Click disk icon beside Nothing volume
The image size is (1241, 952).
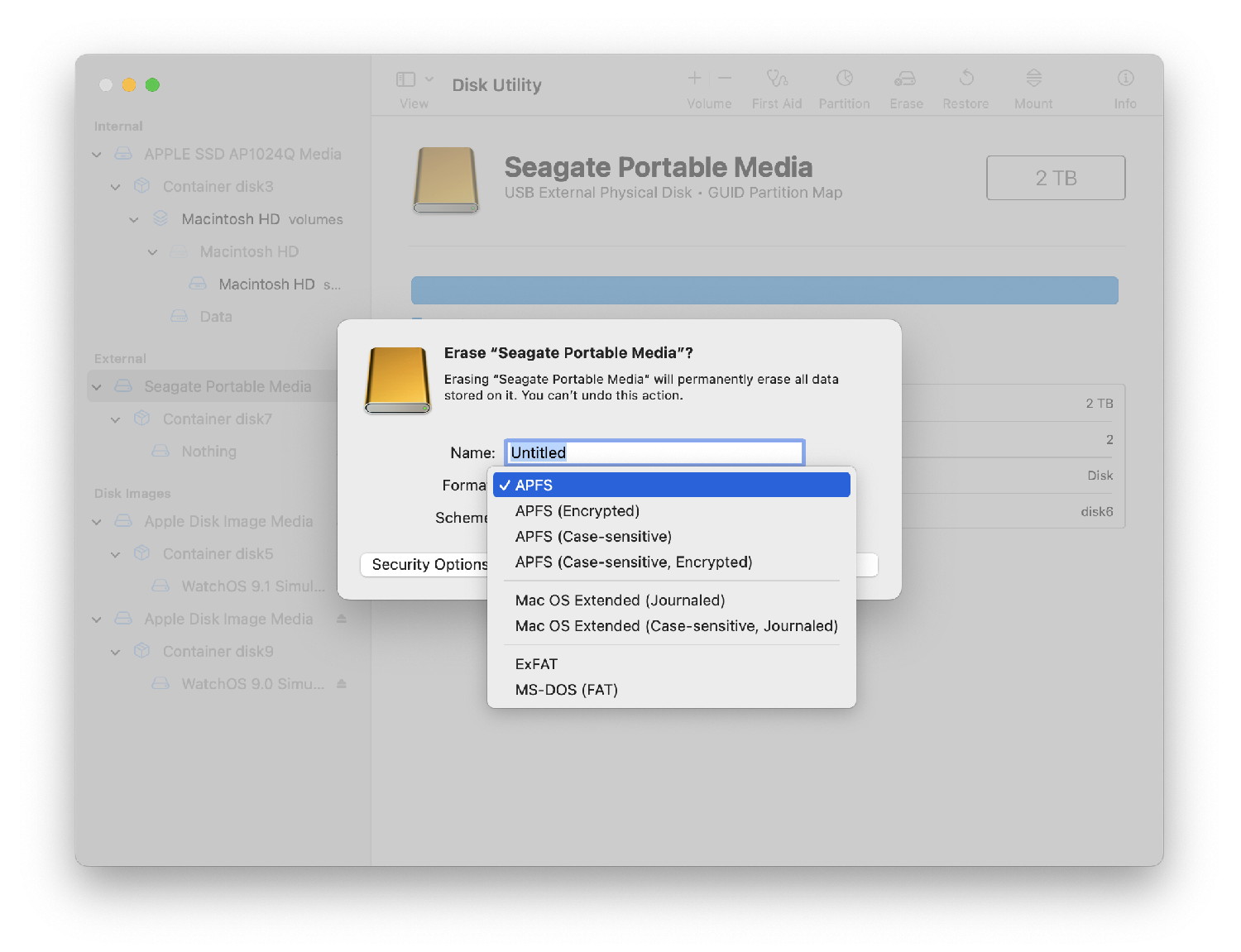161,451
